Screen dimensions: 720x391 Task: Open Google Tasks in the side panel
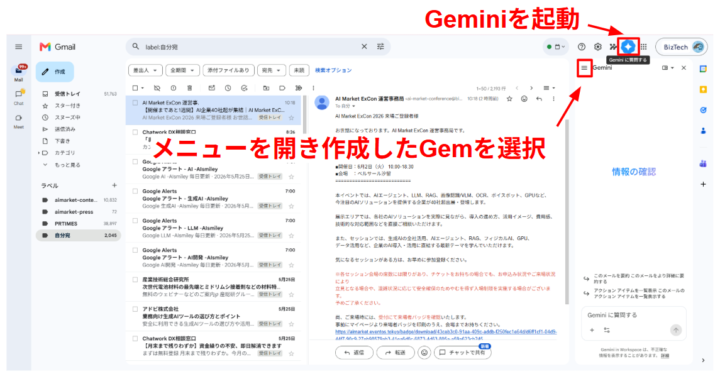click(703, 110)
